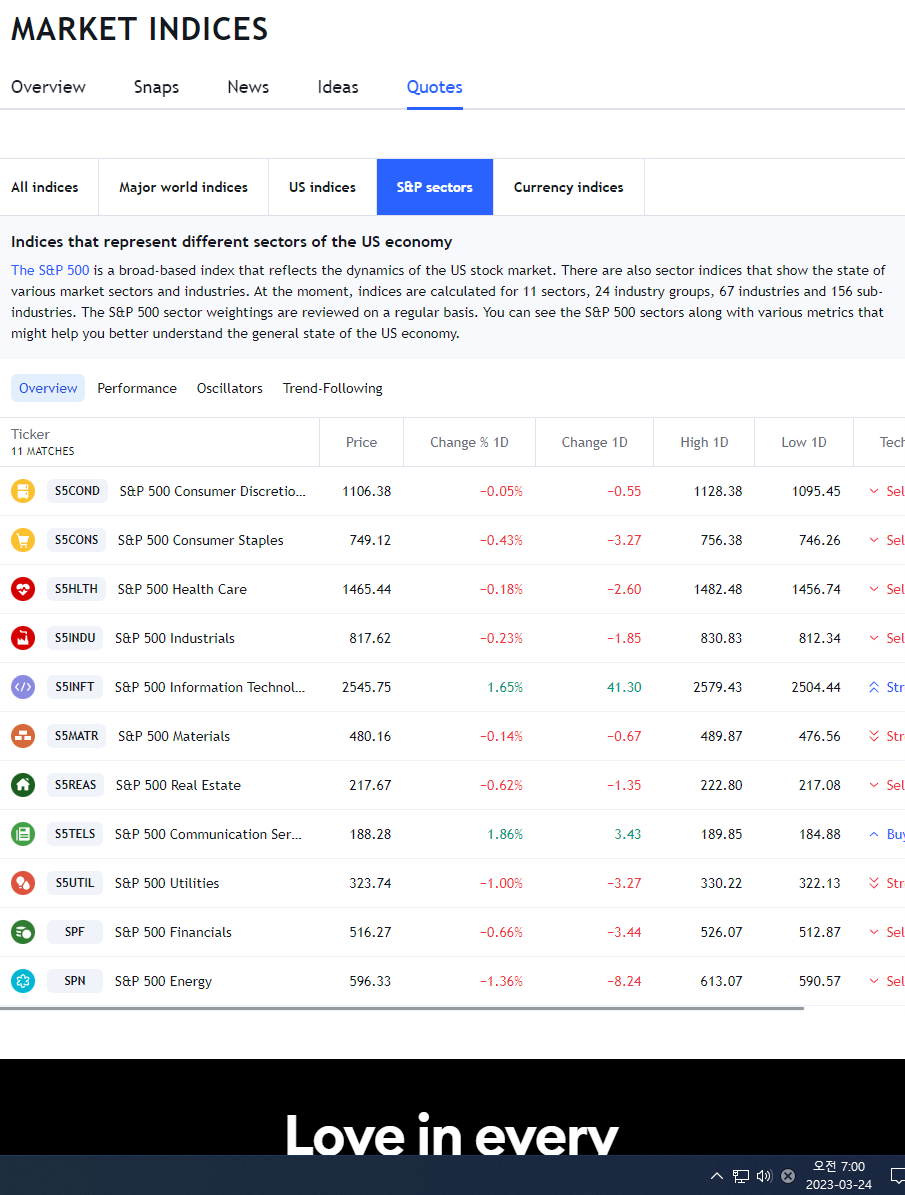The height and width of the screenshot is (1195, 905).
Task: Click the 'Love in every' banner advertisement
Action: pyautogui.click(x=452, y=1107)
